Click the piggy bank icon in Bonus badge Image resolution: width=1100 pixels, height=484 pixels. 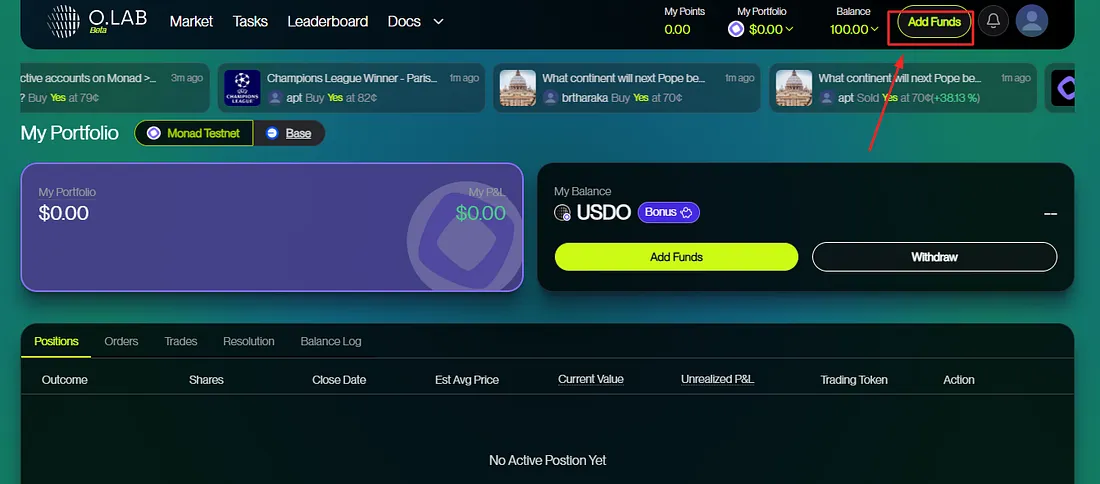click(687, 212)
